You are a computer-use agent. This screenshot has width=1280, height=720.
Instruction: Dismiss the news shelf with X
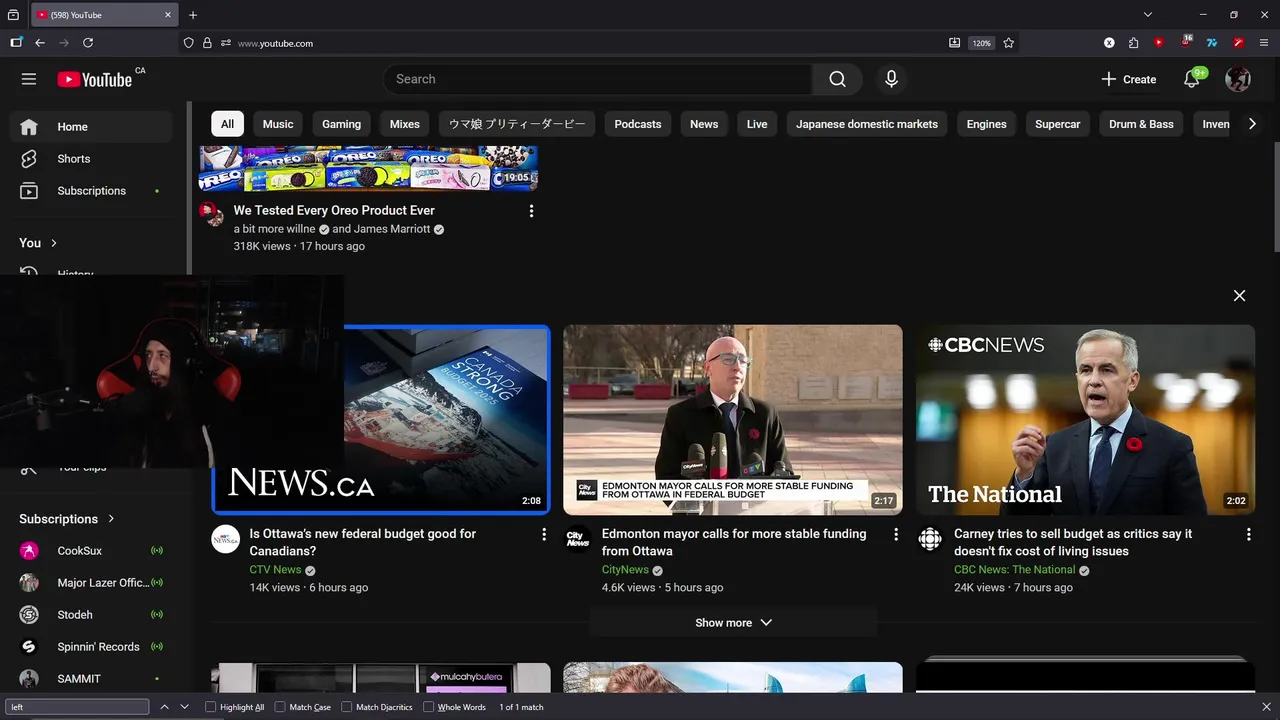(1239, 296)
